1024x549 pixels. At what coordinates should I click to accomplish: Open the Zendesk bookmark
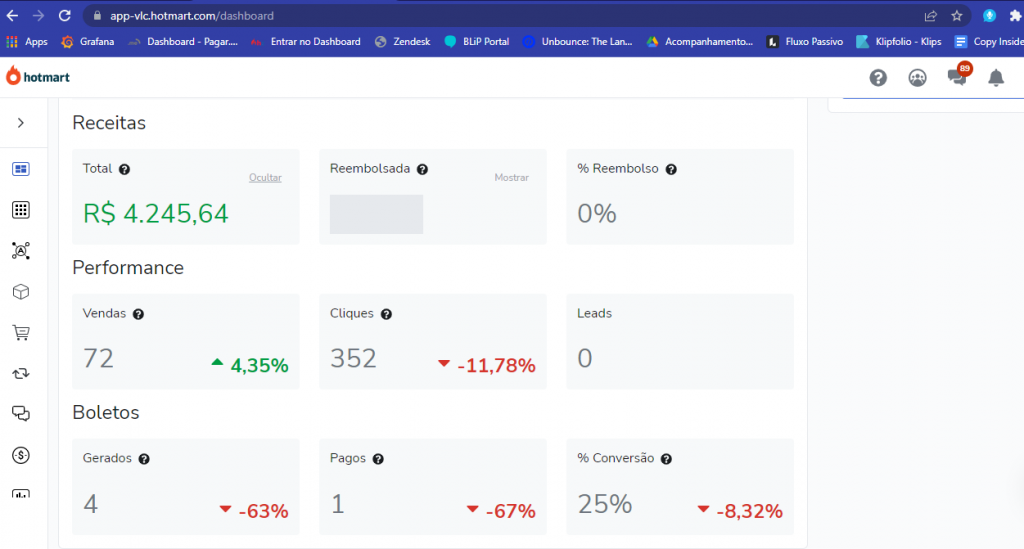(403, 42)
